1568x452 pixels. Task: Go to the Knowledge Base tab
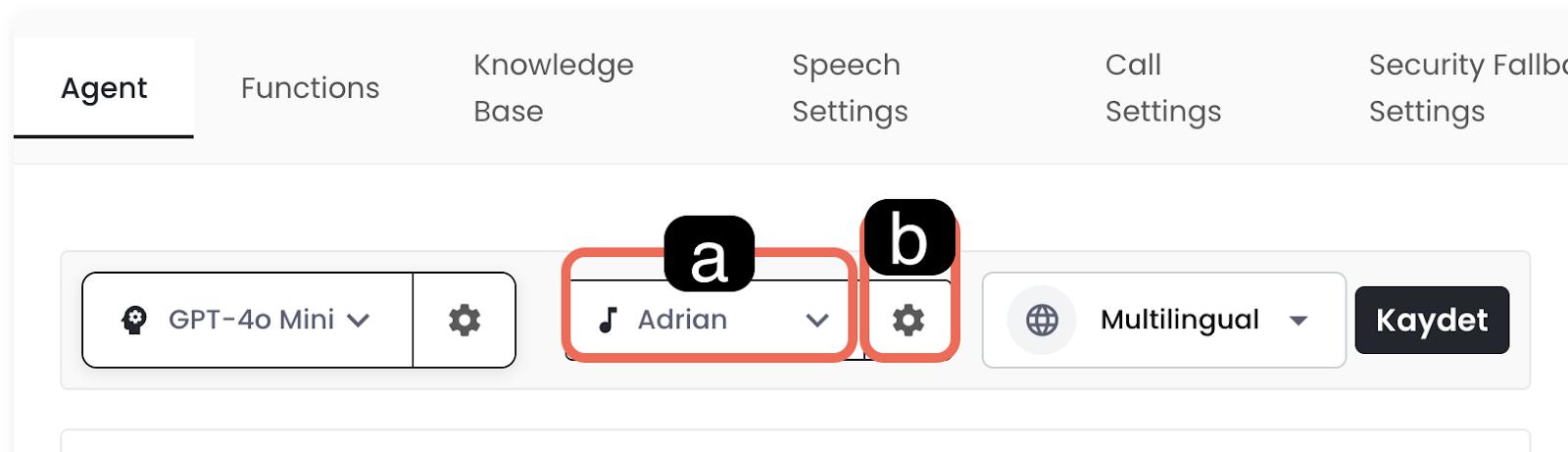(554, 88)
